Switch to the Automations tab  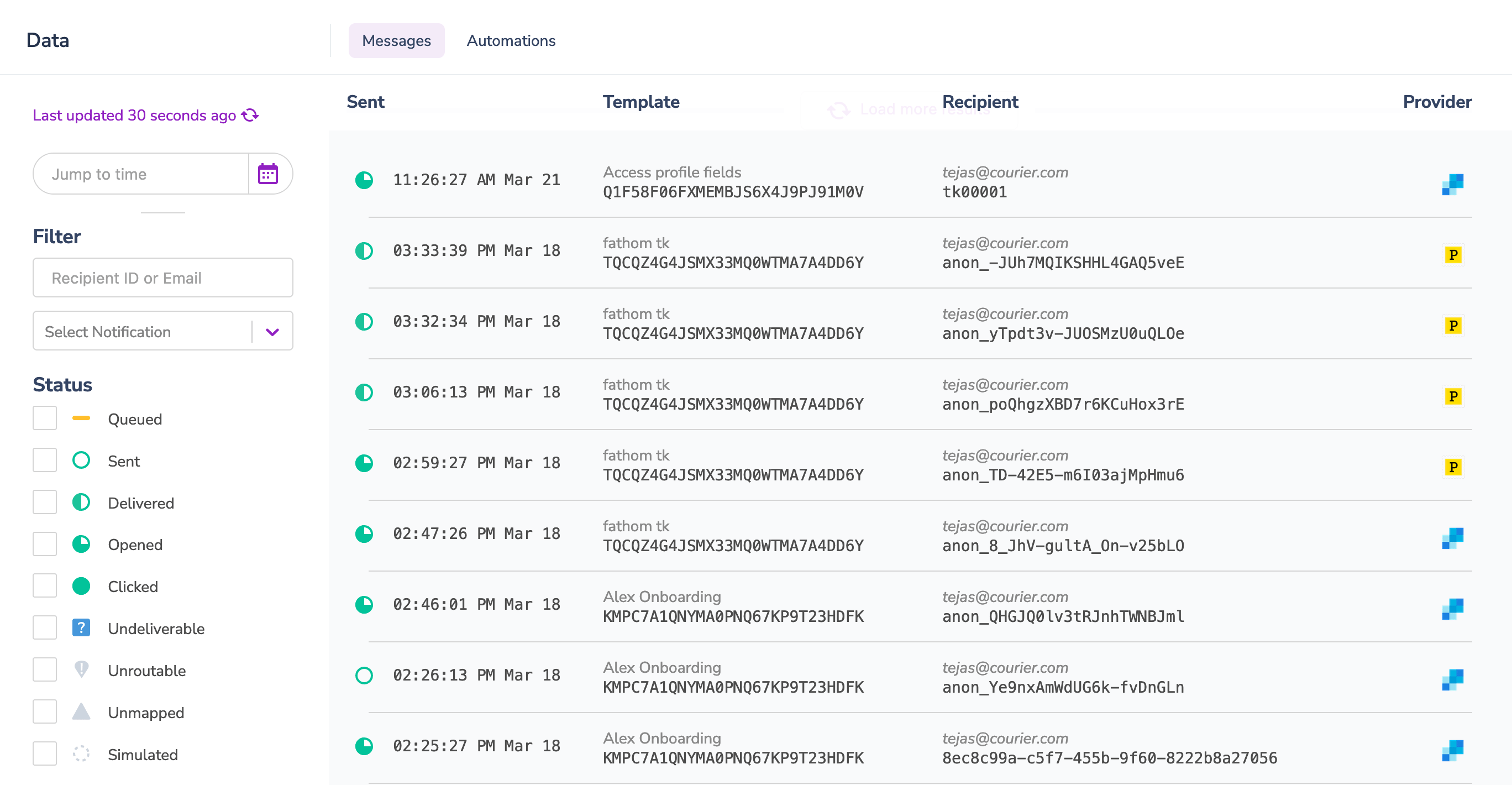(511, 40)
